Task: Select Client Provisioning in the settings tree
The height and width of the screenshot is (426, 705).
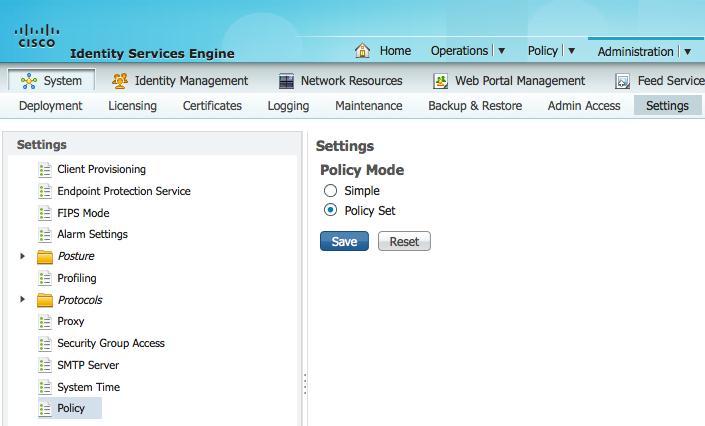Action: pos(101,169)
